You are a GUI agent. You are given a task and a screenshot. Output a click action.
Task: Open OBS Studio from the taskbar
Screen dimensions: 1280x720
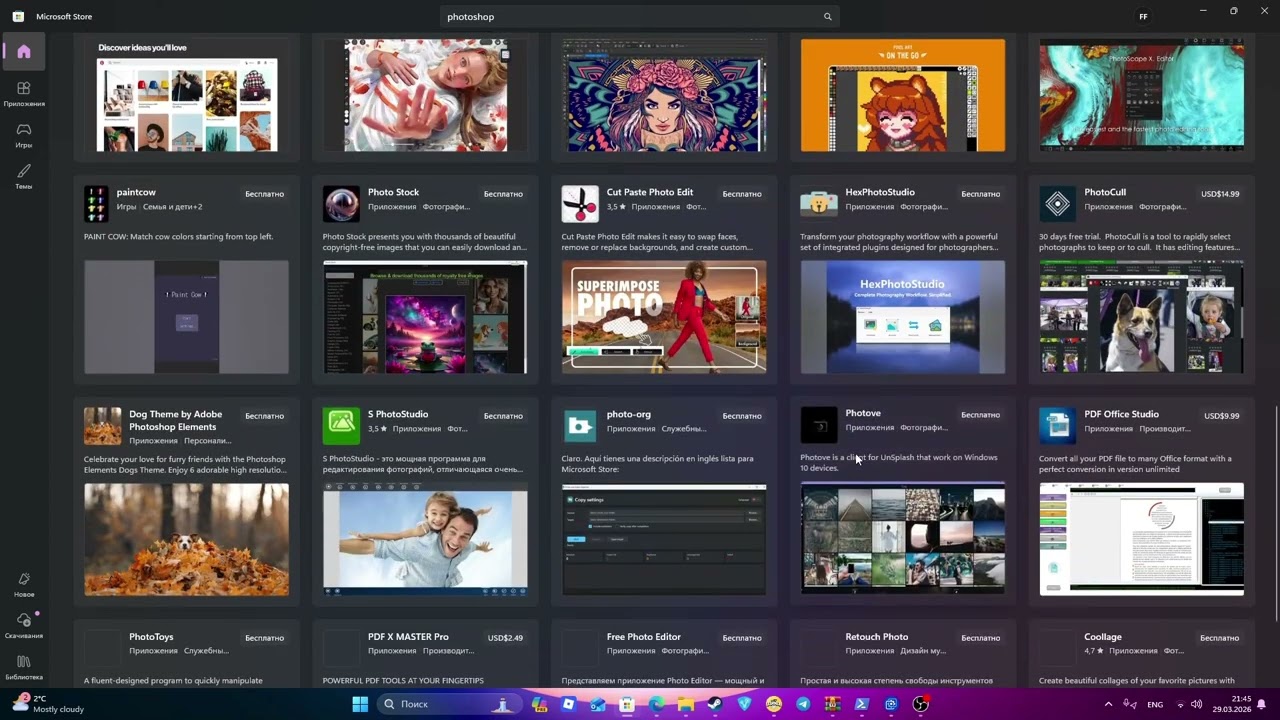tap(921, 704)
